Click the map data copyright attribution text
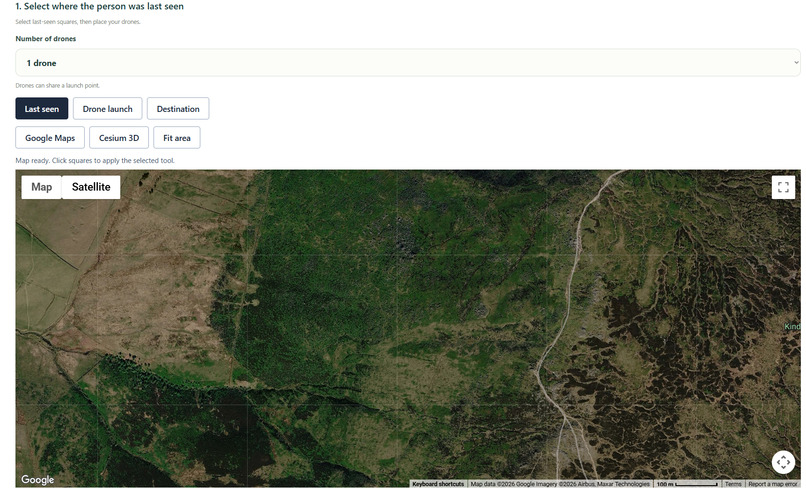Viewport: 806px width, 488px height. point(560,484)
